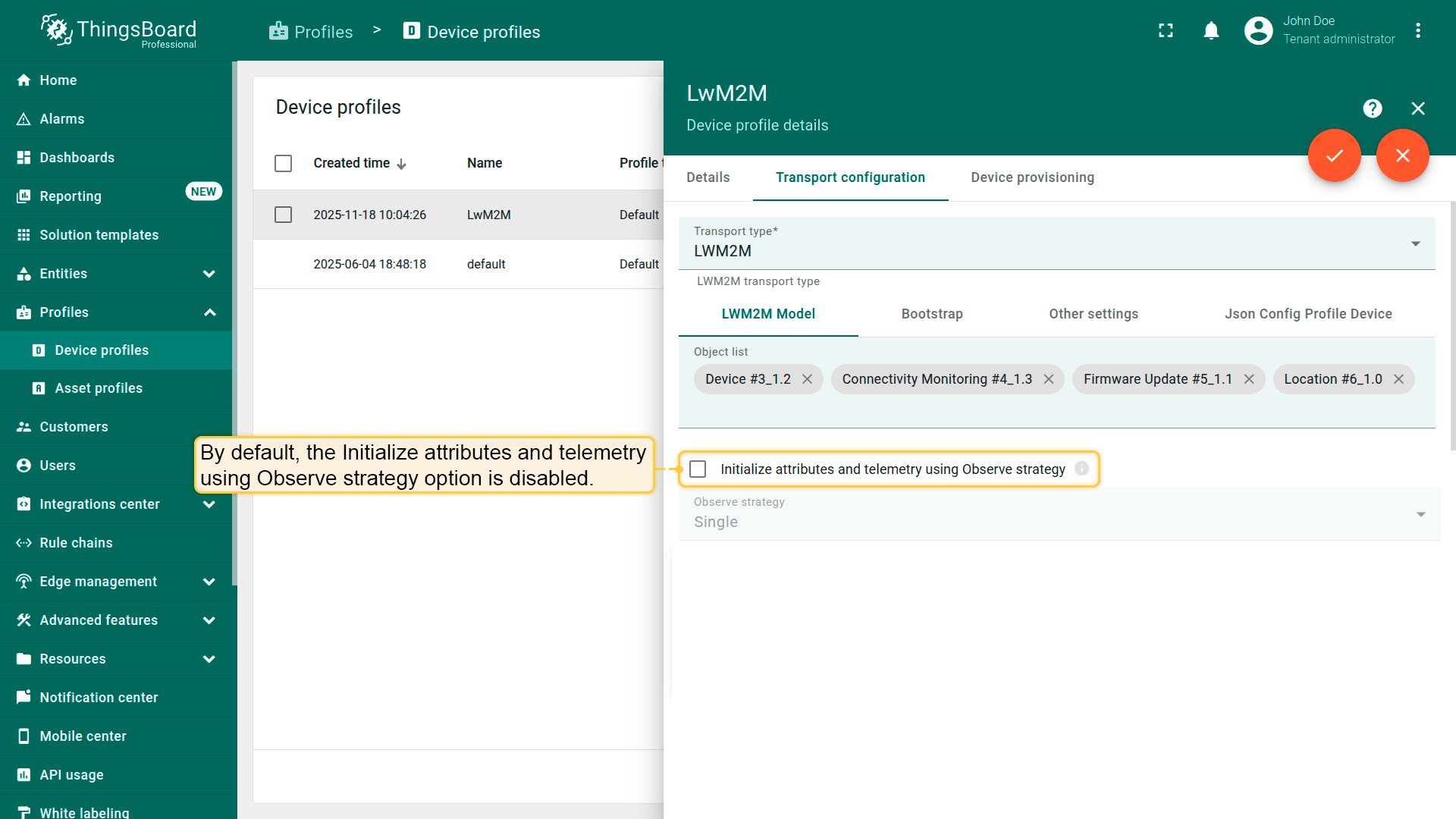Click info icon beside Observe strategy checkbox

[x=1081, y=469]
